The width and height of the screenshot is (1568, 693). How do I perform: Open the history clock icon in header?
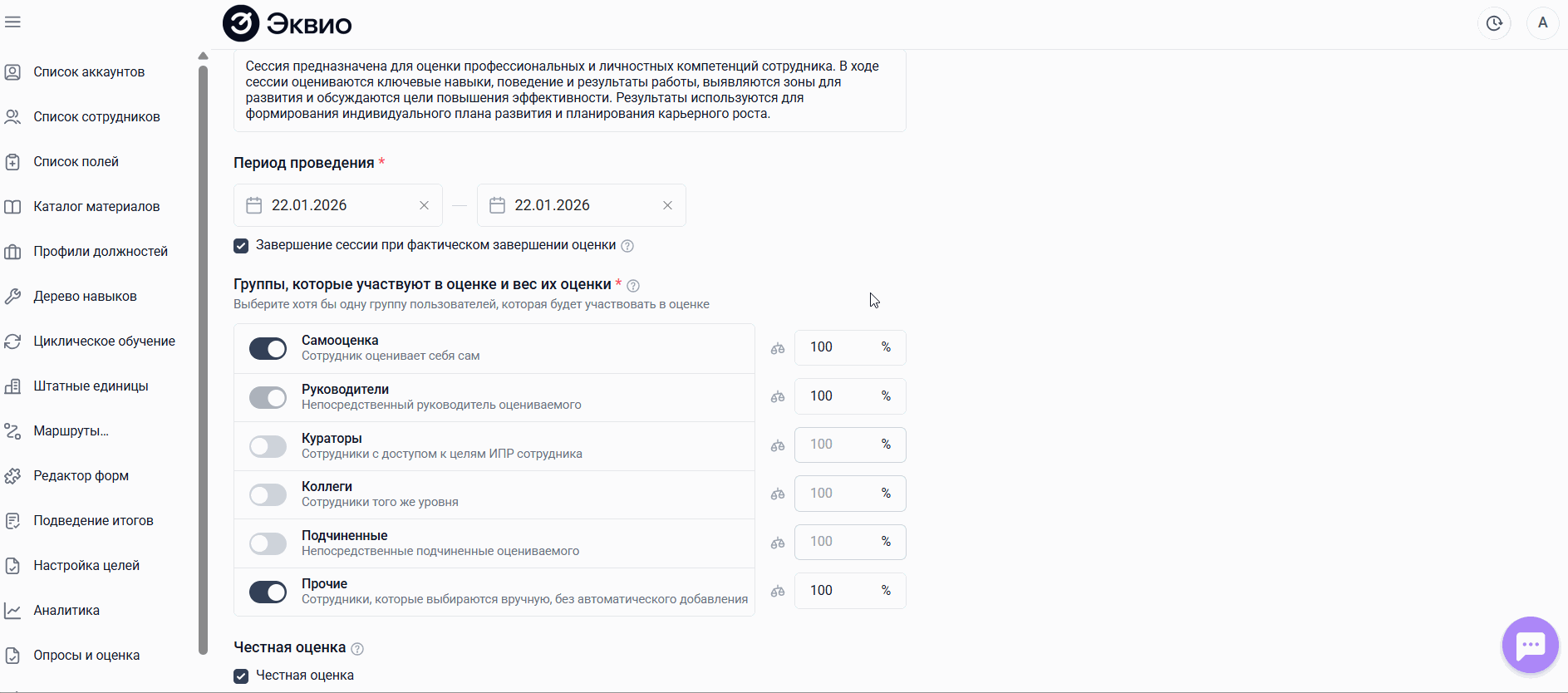tap(1494, 23)
